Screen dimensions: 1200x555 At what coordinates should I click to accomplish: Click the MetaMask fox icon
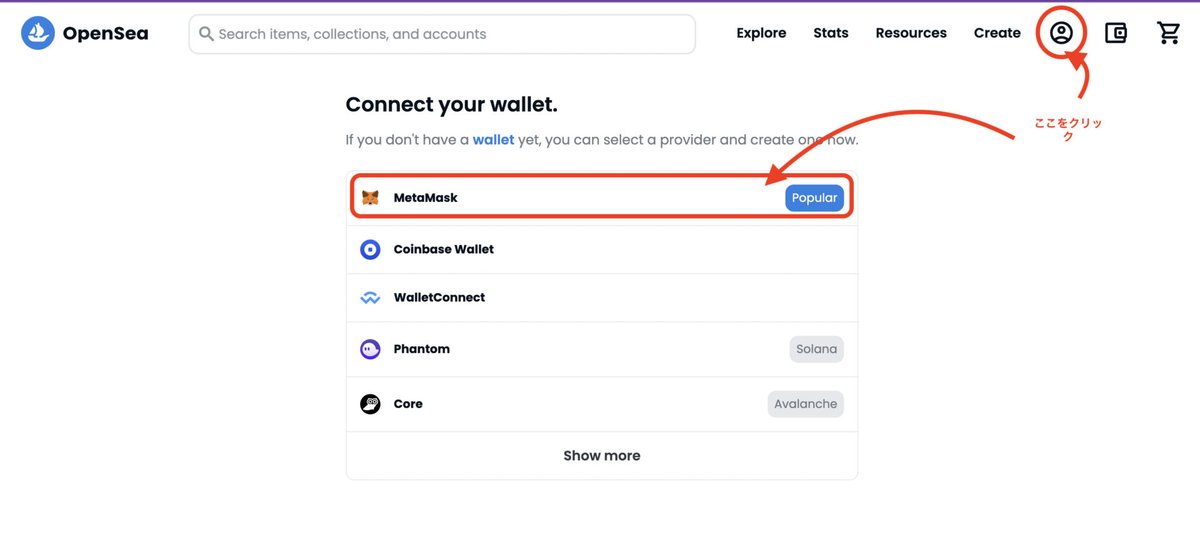(x=370, y=198)
